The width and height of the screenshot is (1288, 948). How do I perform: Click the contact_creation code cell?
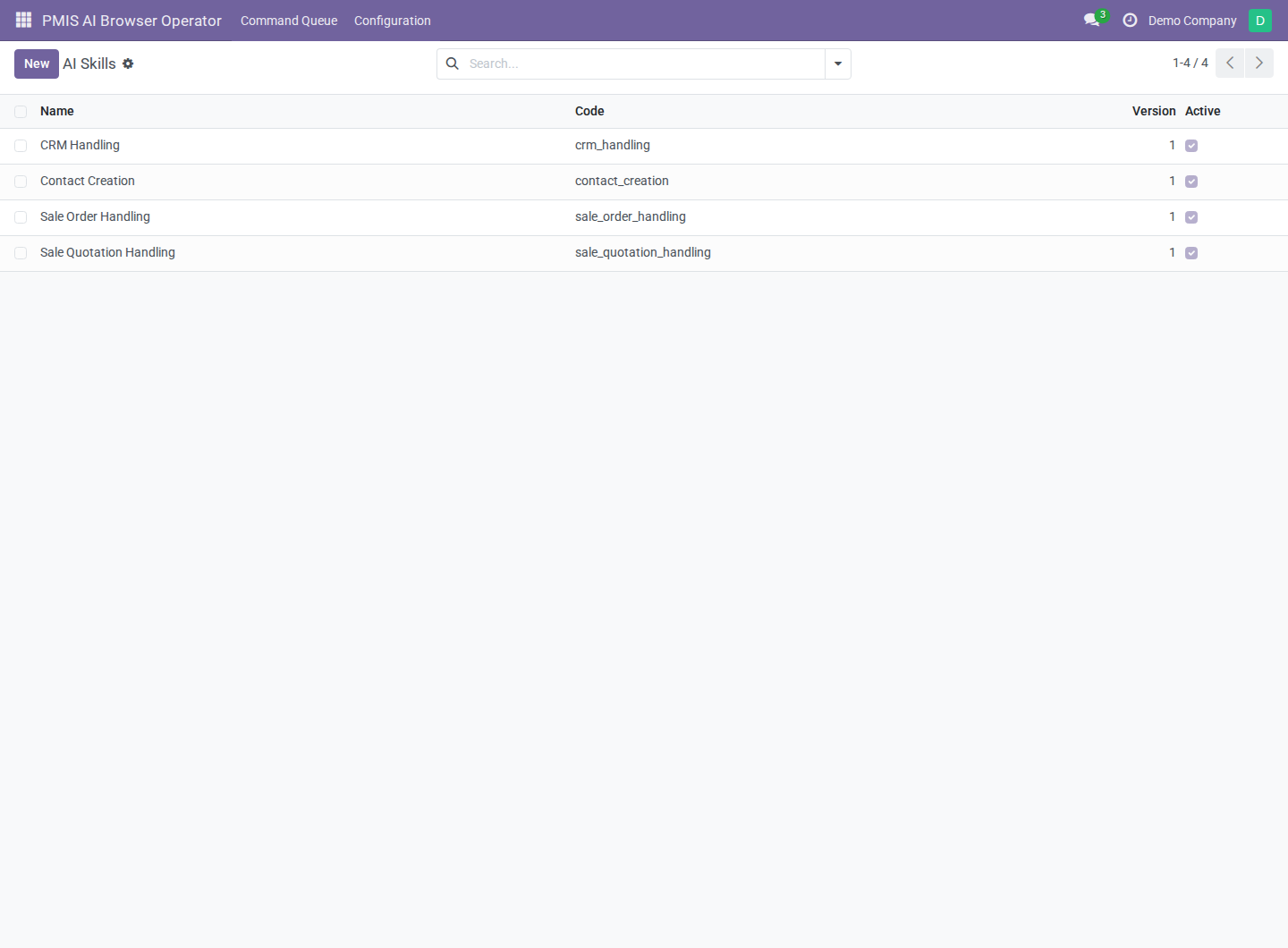pos(622,181)
